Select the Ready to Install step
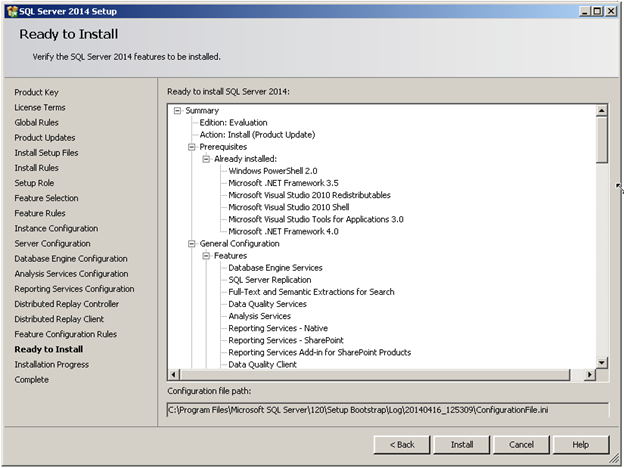This screenshot has width=624, height=468. click(49, 349)
